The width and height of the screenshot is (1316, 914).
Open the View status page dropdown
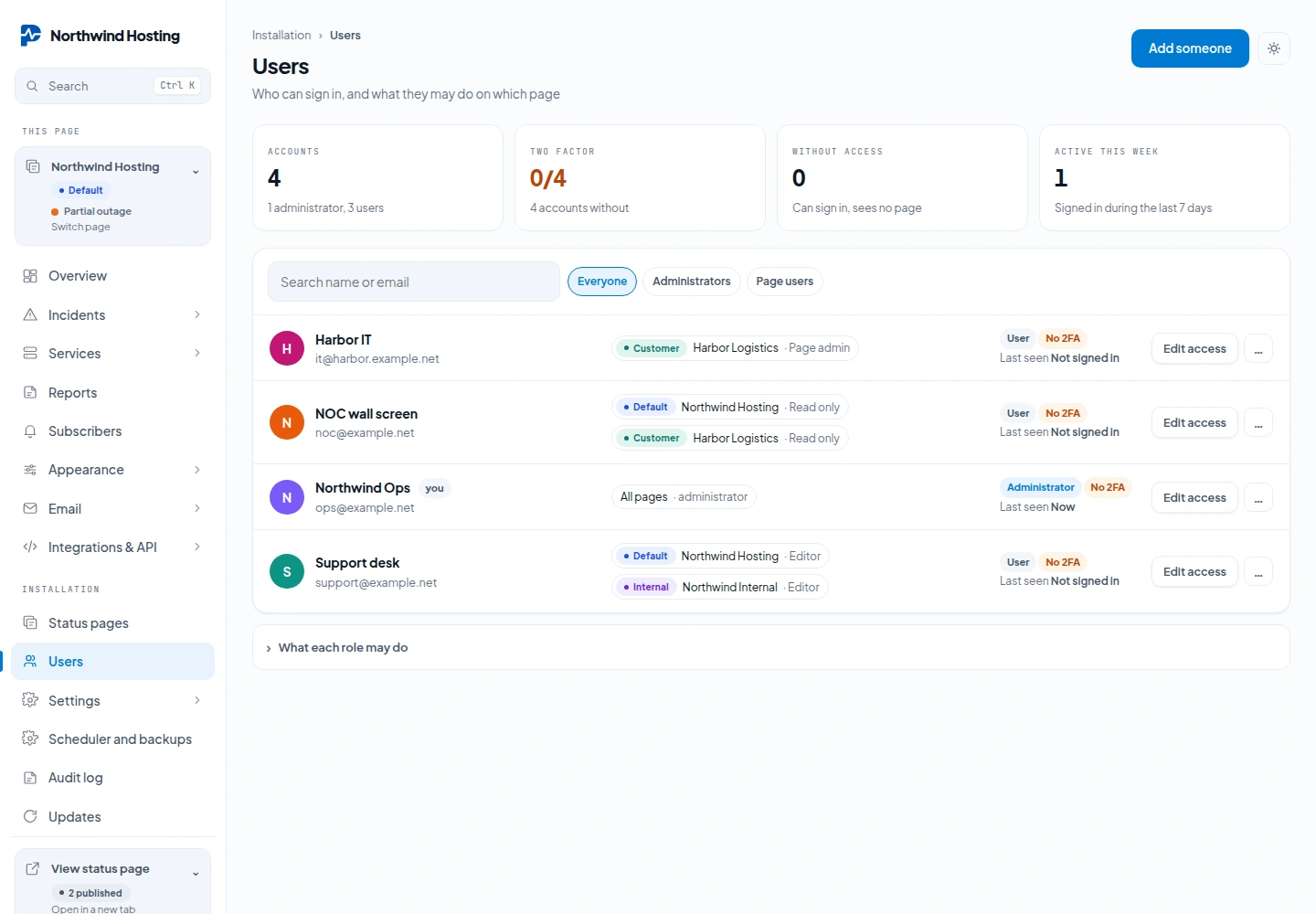coord(113,881)
